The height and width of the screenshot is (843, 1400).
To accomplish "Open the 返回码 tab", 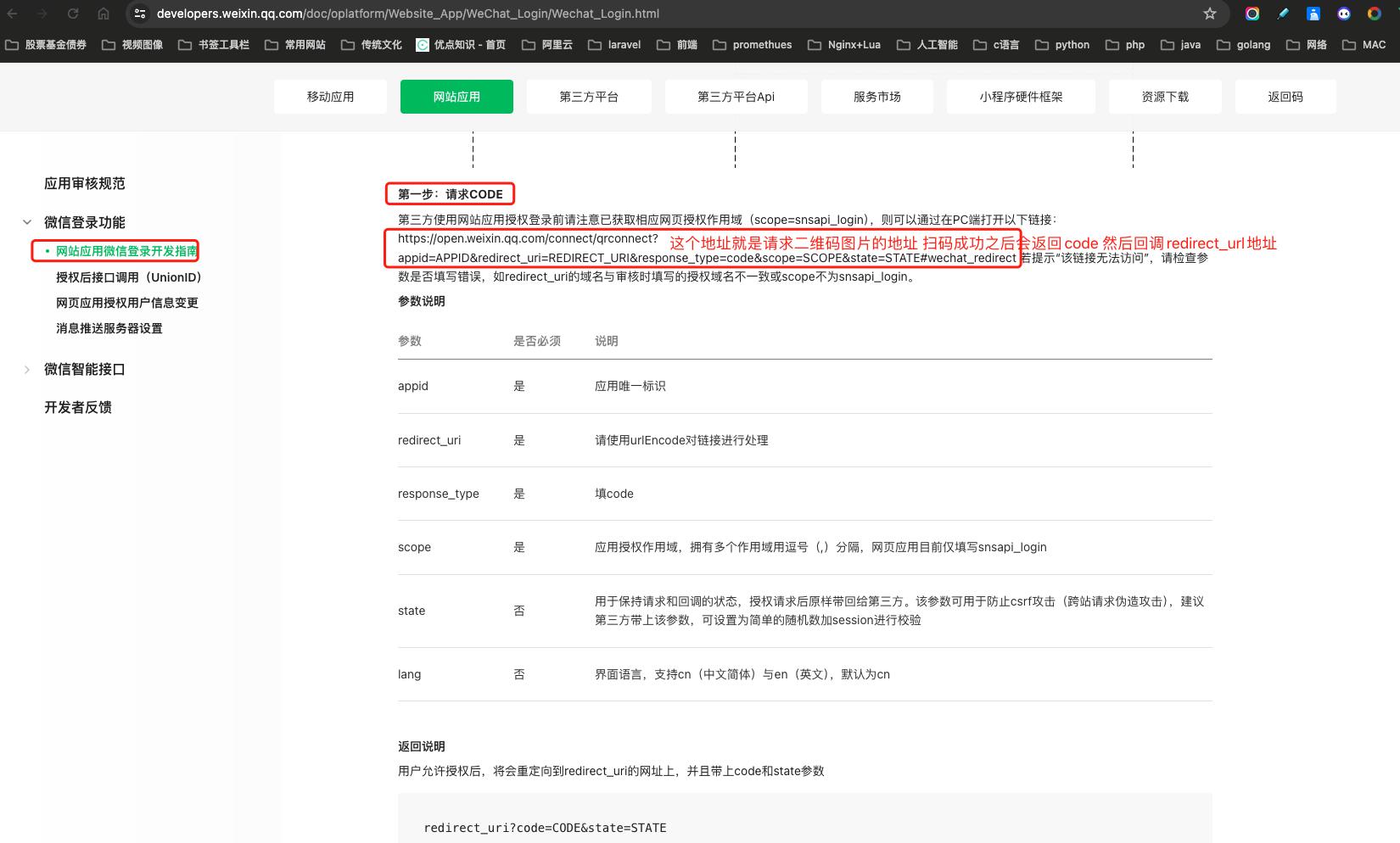I will point(1285,97).
